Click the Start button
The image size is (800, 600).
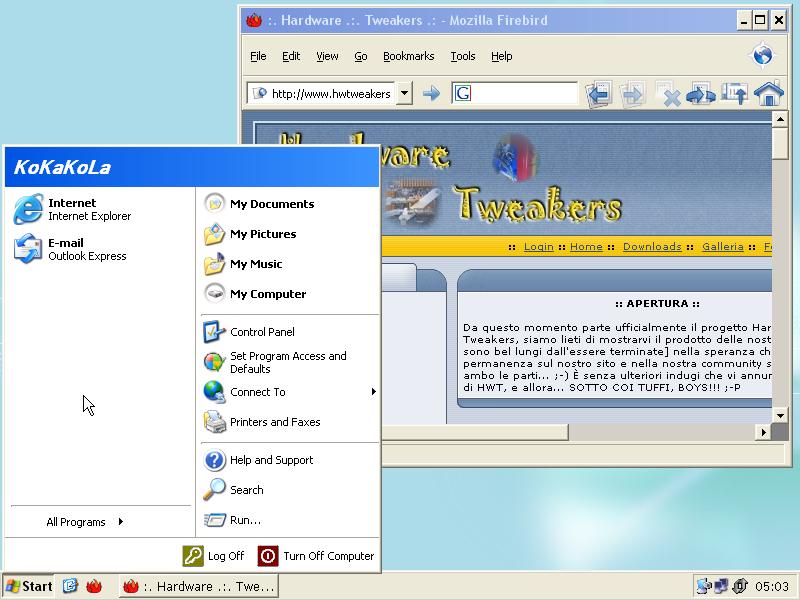(29, 586)
